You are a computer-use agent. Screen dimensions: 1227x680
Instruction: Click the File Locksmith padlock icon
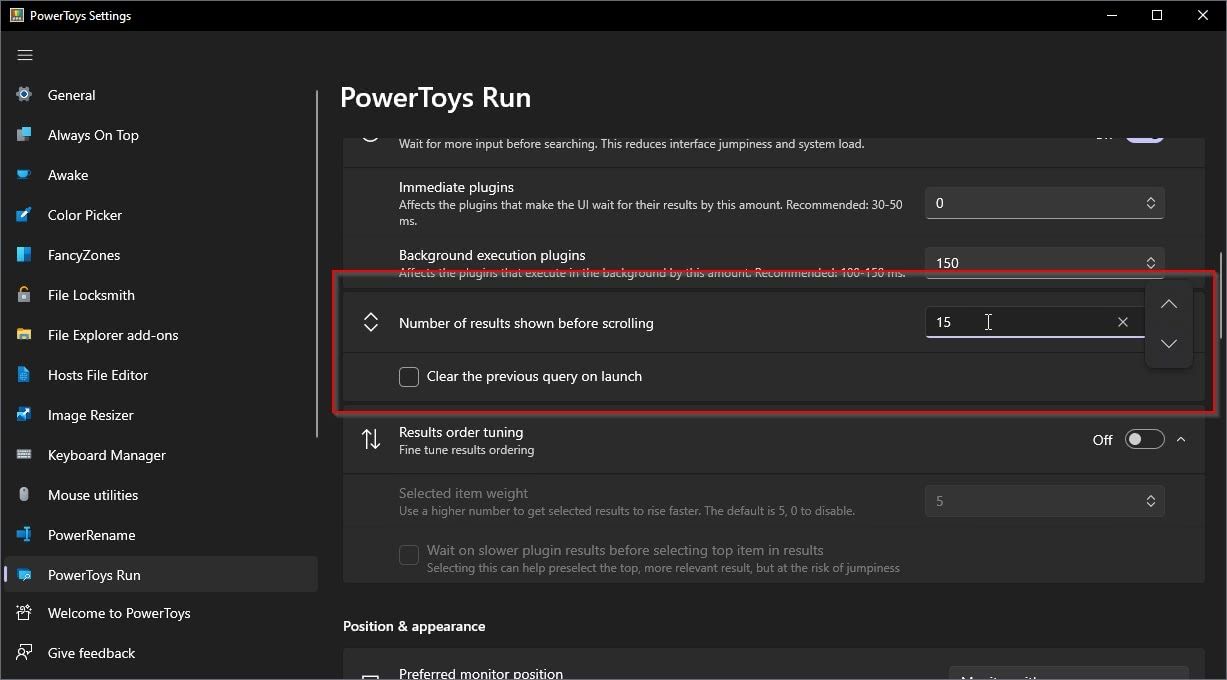(24, 295)
